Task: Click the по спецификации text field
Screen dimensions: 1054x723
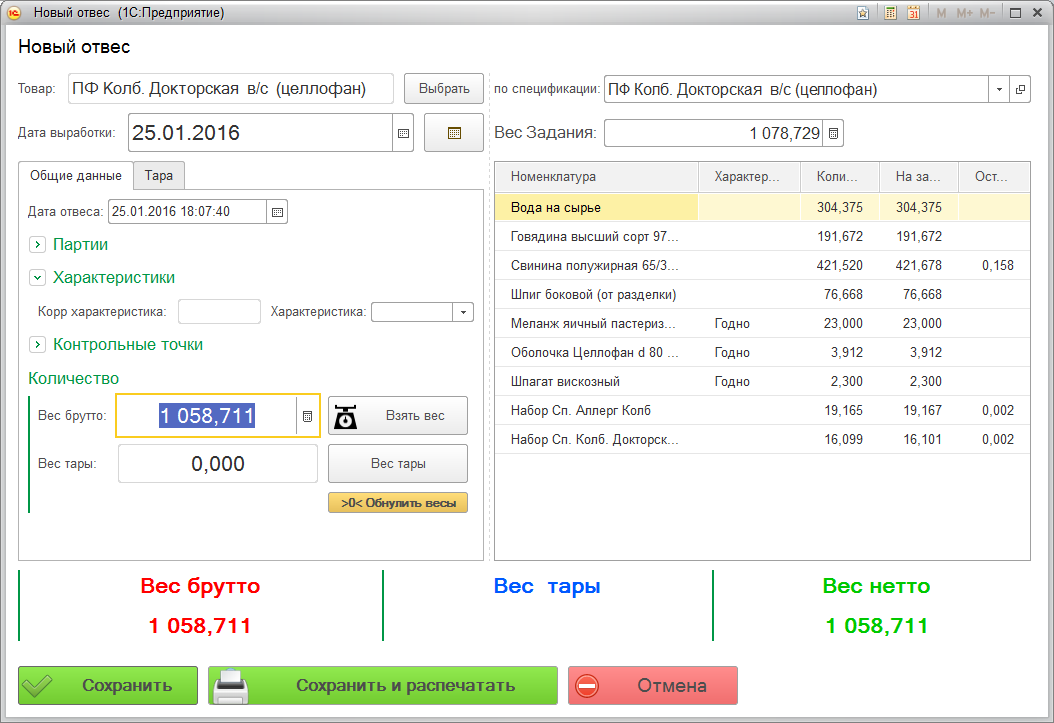Action: [797, 89]
